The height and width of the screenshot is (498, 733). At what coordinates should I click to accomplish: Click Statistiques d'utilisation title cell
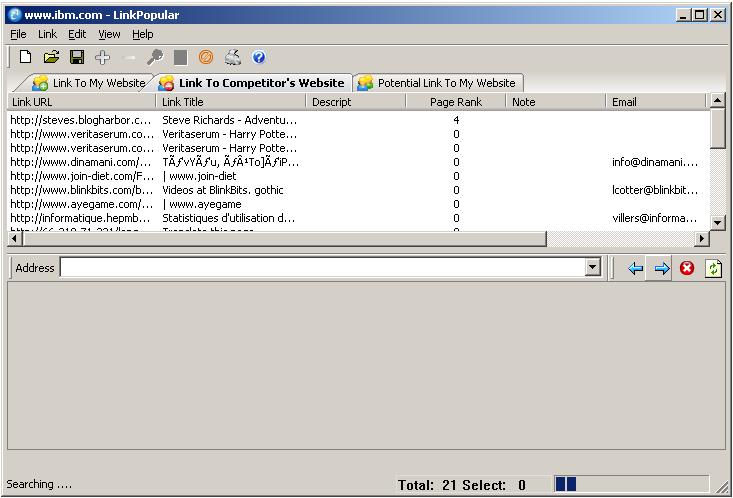click(229, 218)
